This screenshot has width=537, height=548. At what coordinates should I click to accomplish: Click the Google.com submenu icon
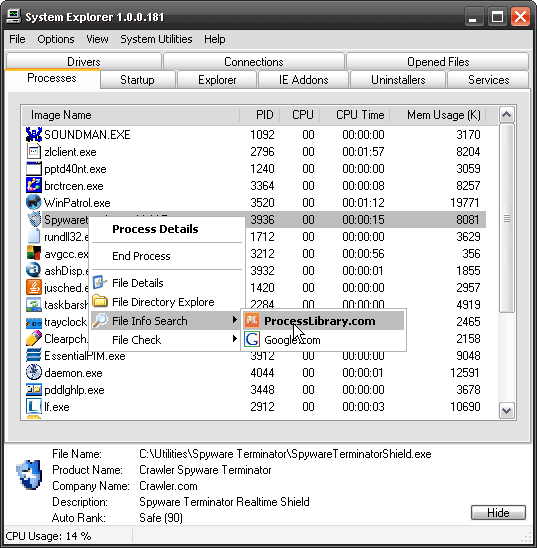pyautogui.click(x=252, y=339)
